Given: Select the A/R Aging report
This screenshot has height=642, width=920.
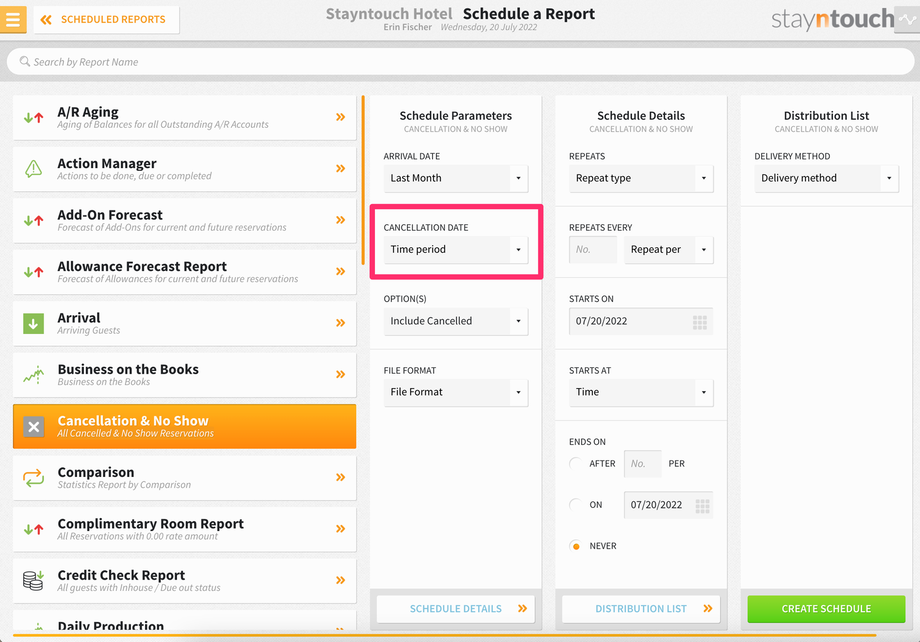Looking at the screenshot, I should click(184, 117).
